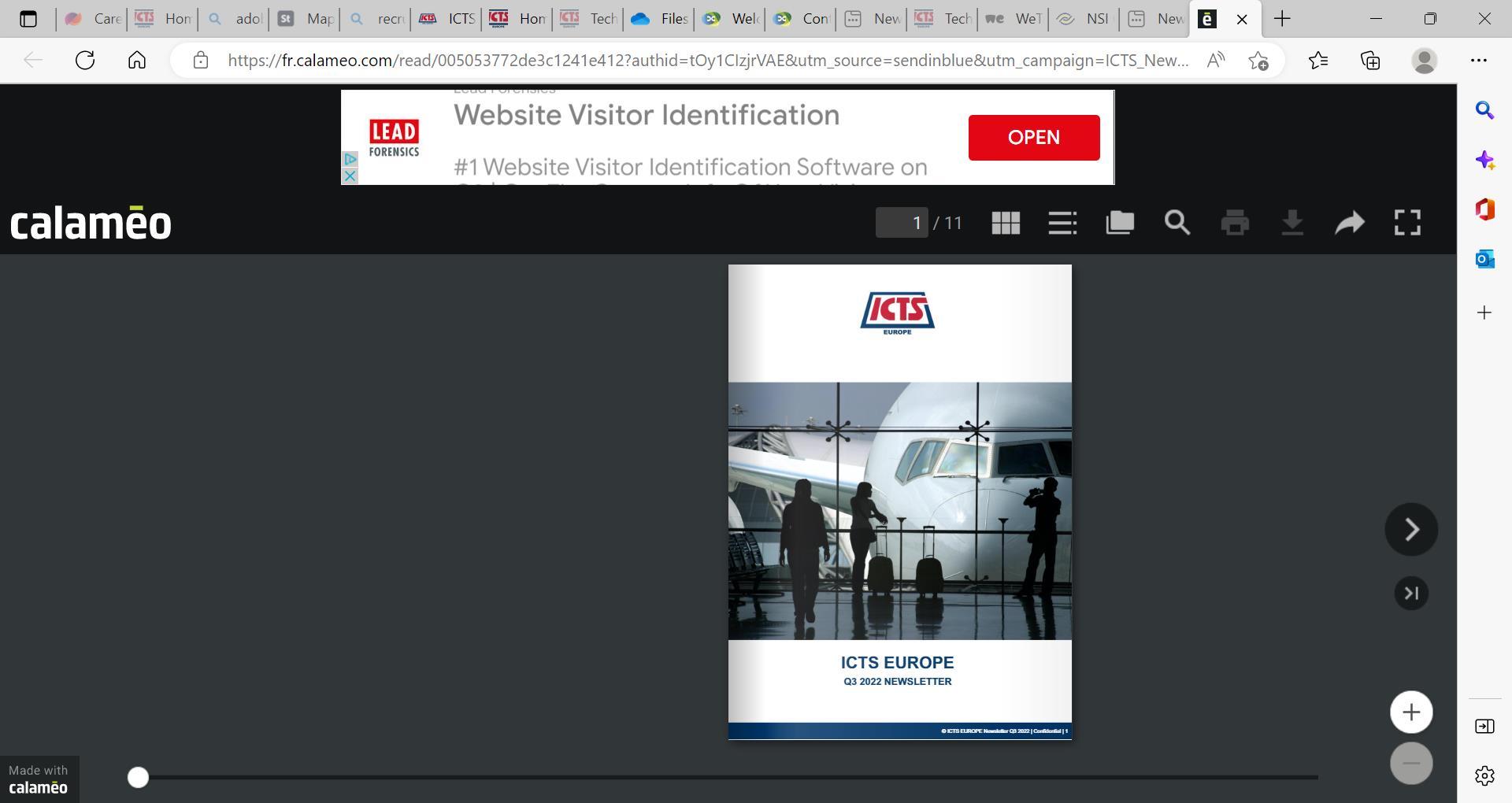The height and width of the screenshot is (803, 1512).
Task: Close the active Calaméo tab
Action: tap(1242, 19)
